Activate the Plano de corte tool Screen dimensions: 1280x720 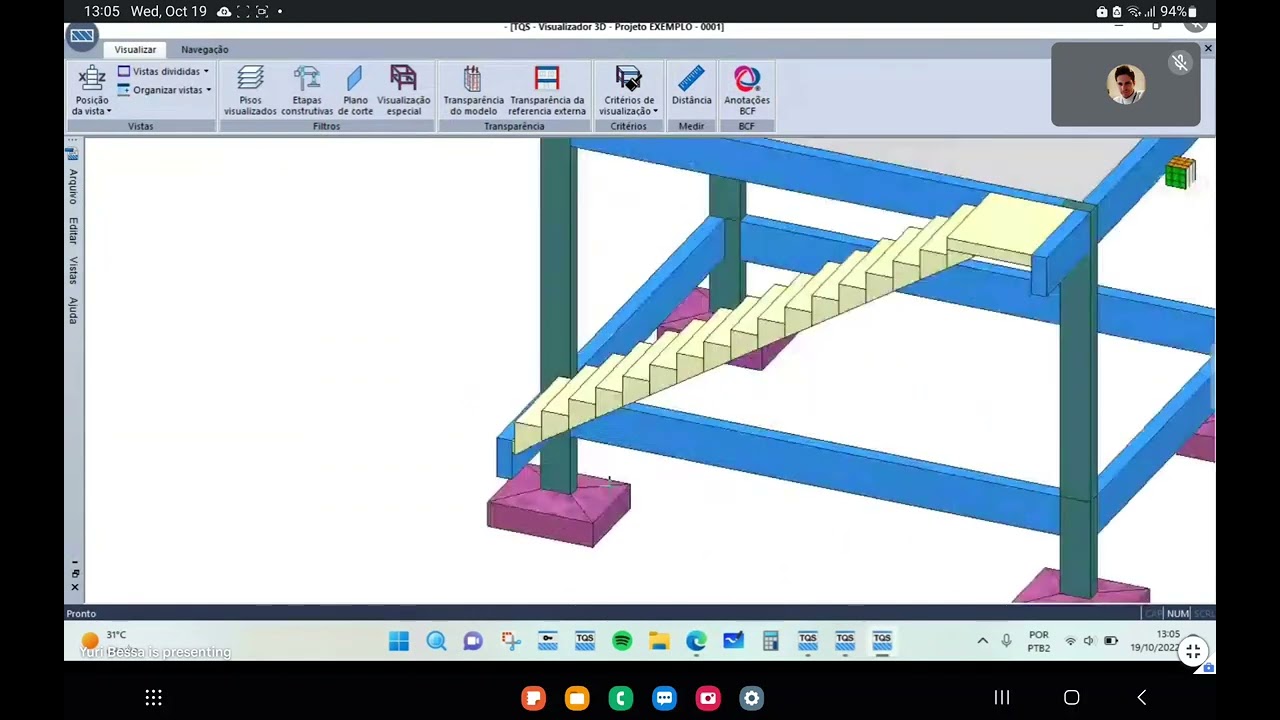pyautogui.click(x=355, y=91)
